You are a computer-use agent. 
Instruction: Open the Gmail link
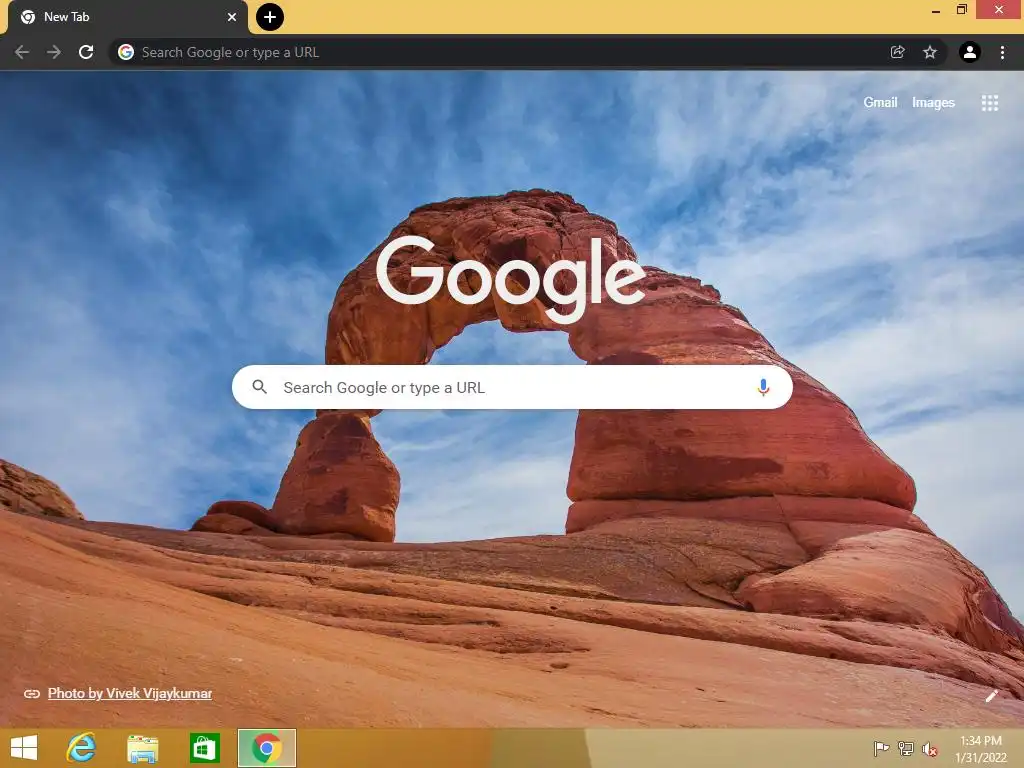pyautogui.click(x=880, y=103)
